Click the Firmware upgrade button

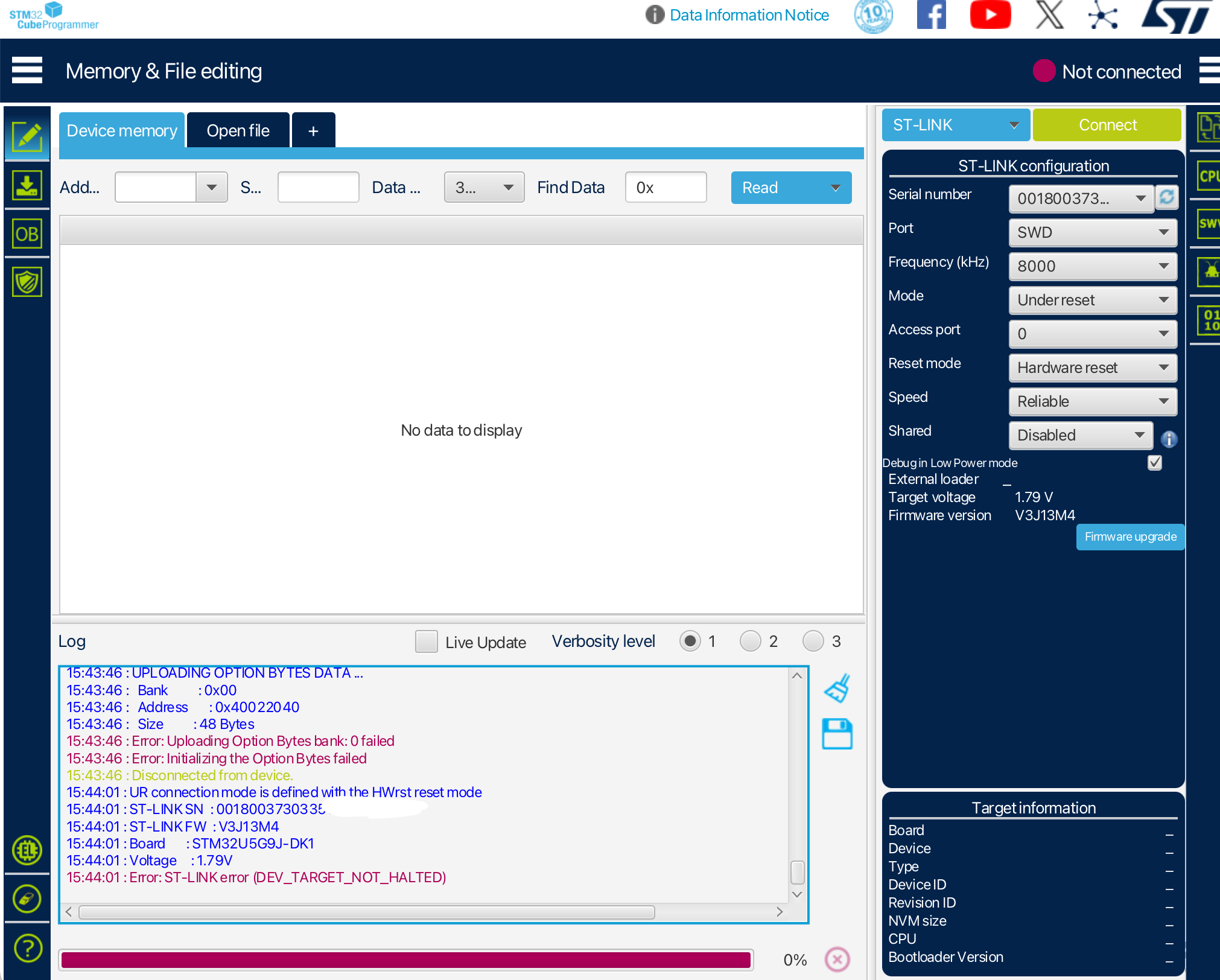(x=1130, y=536)
